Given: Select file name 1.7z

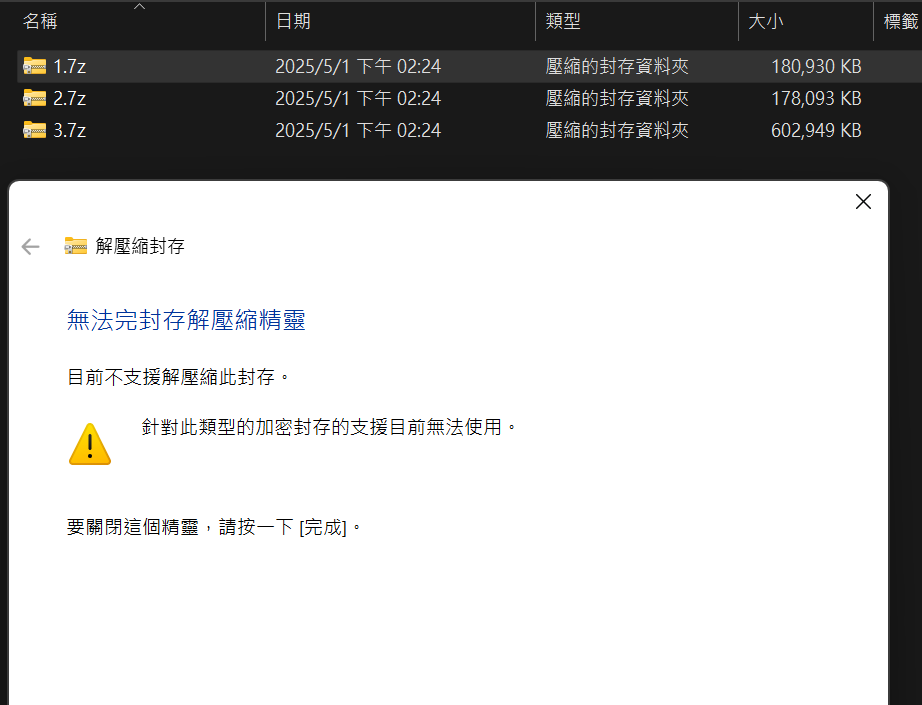Looking at the screenshot, I should point(69,66).
